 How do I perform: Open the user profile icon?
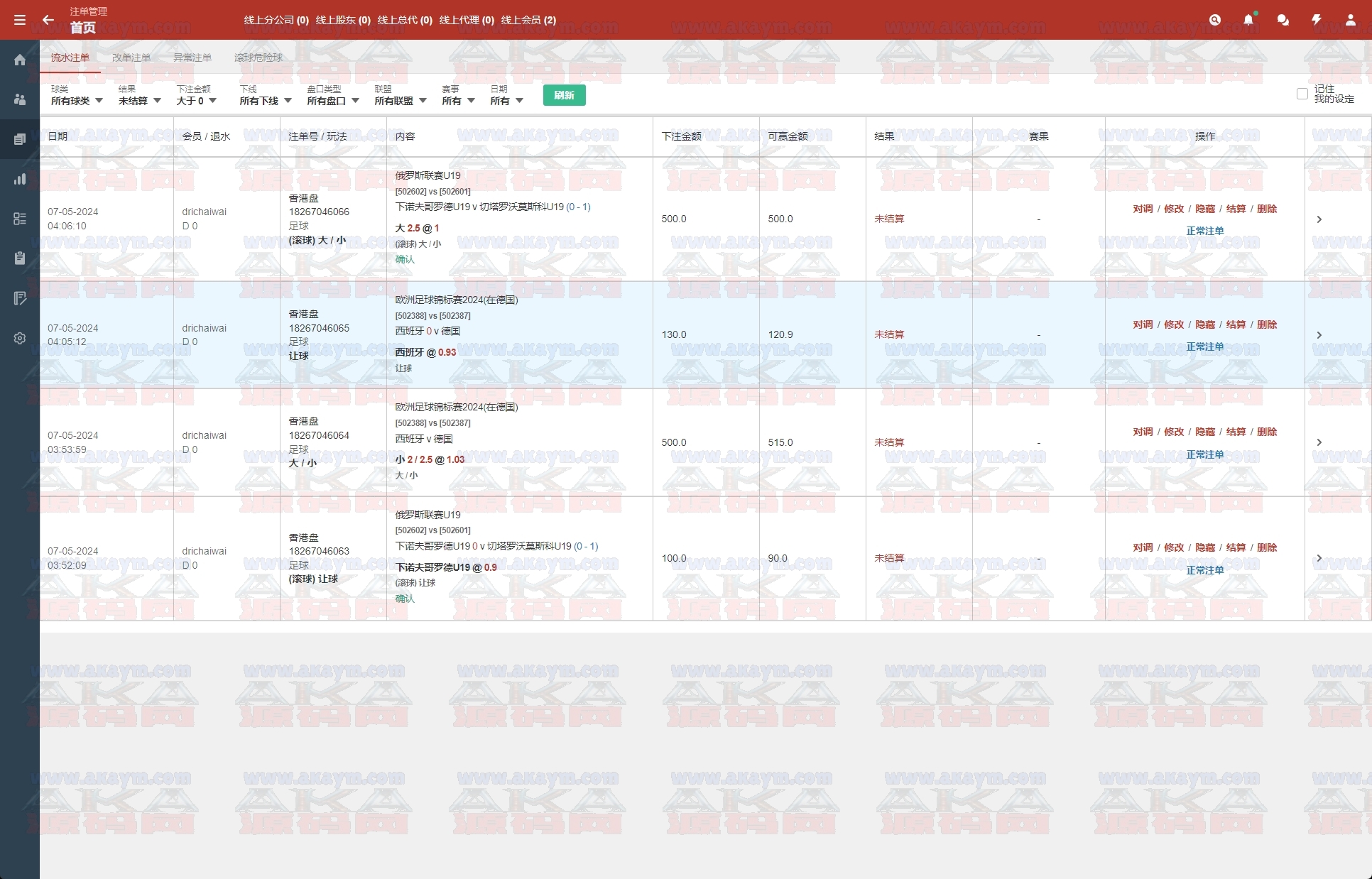(1350, 20)
